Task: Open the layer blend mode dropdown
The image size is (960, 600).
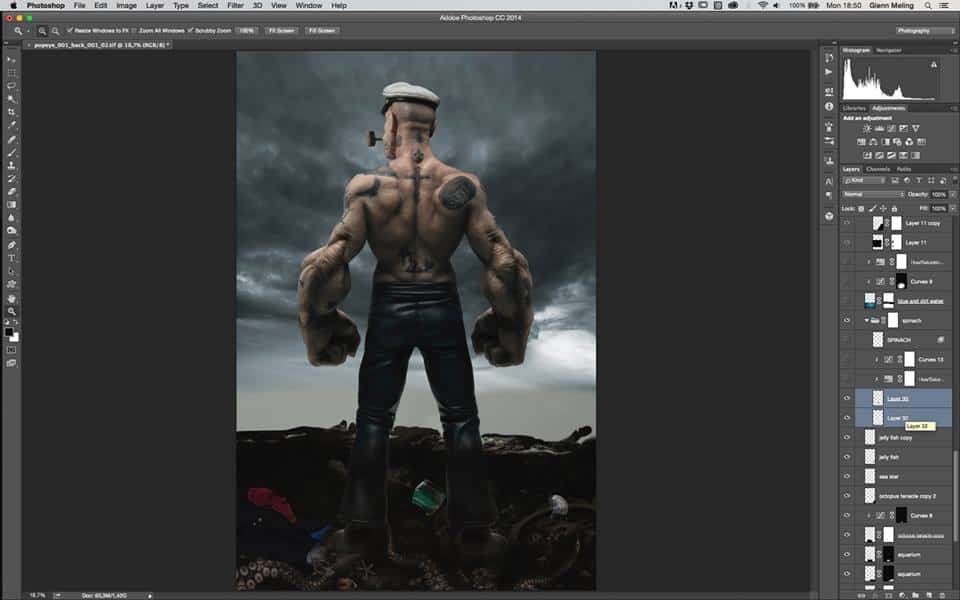Action: tap(872, 194)
